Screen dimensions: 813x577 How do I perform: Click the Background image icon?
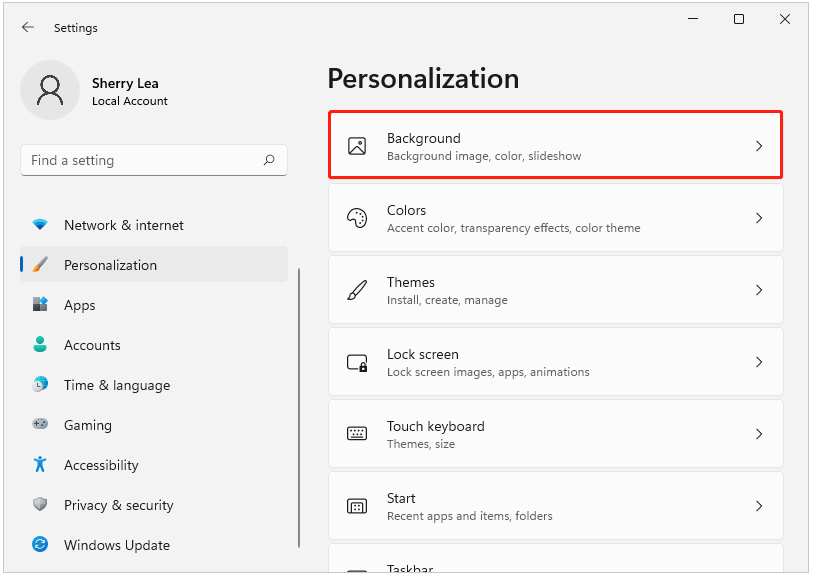point(357,145)
